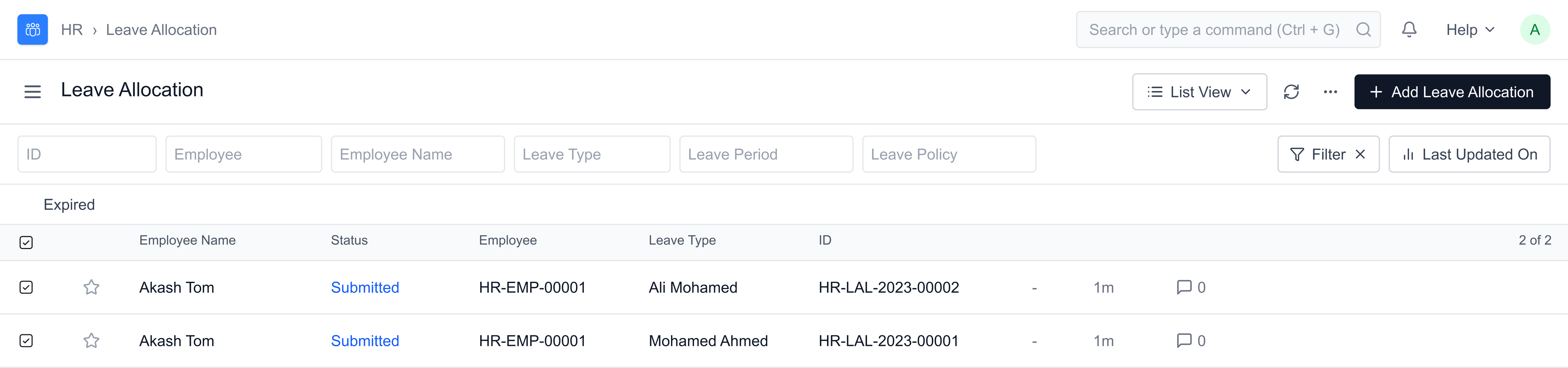Uncheck the HR-LAL-2023-00002 row checkbox
Viewport: 1568px width, 368px height.
(x=26, y=287)
